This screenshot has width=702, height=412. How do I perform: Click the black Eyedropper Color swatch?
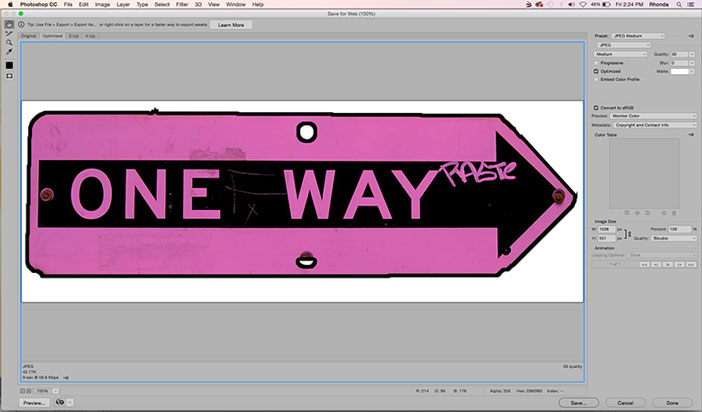pos(9,65)
